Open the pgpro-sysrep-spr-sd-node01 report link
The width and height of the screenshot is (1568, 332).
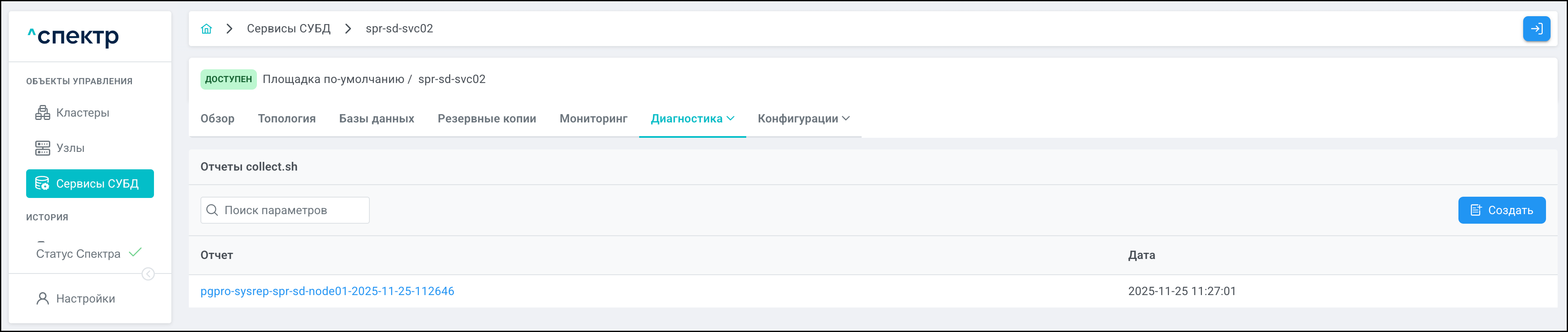pos(327,291)
